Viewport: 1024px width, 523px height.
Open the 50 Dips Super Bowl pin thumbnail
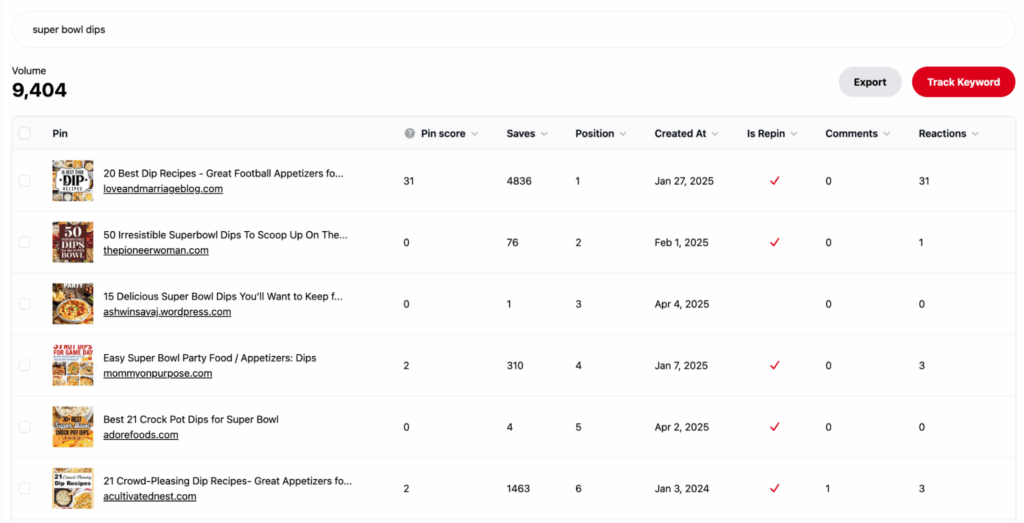pos(72,242)
